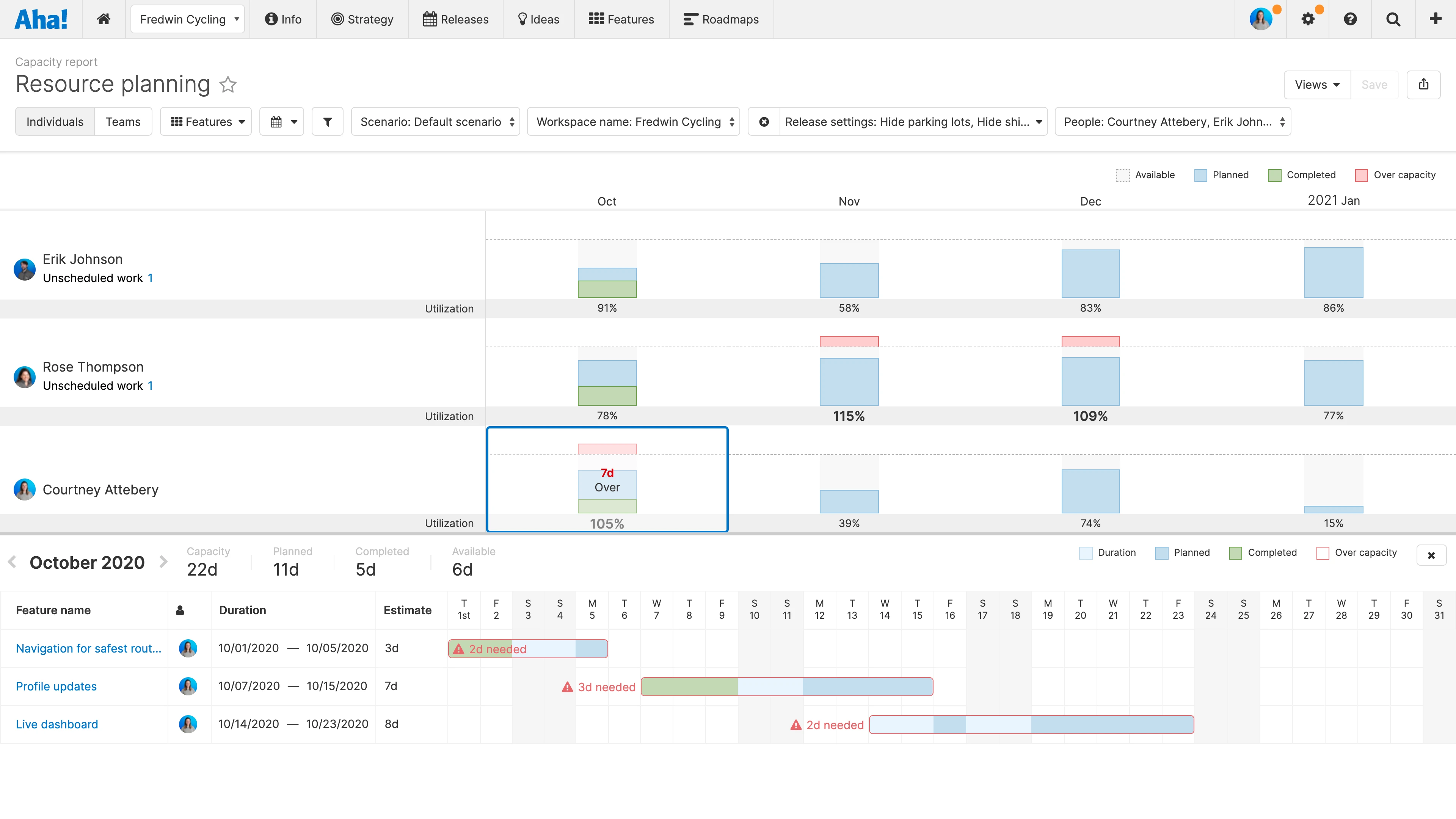The image size is (1456, 819).
Task: Clear release settings filter with x icon
Action: click(x=764, y=121)
